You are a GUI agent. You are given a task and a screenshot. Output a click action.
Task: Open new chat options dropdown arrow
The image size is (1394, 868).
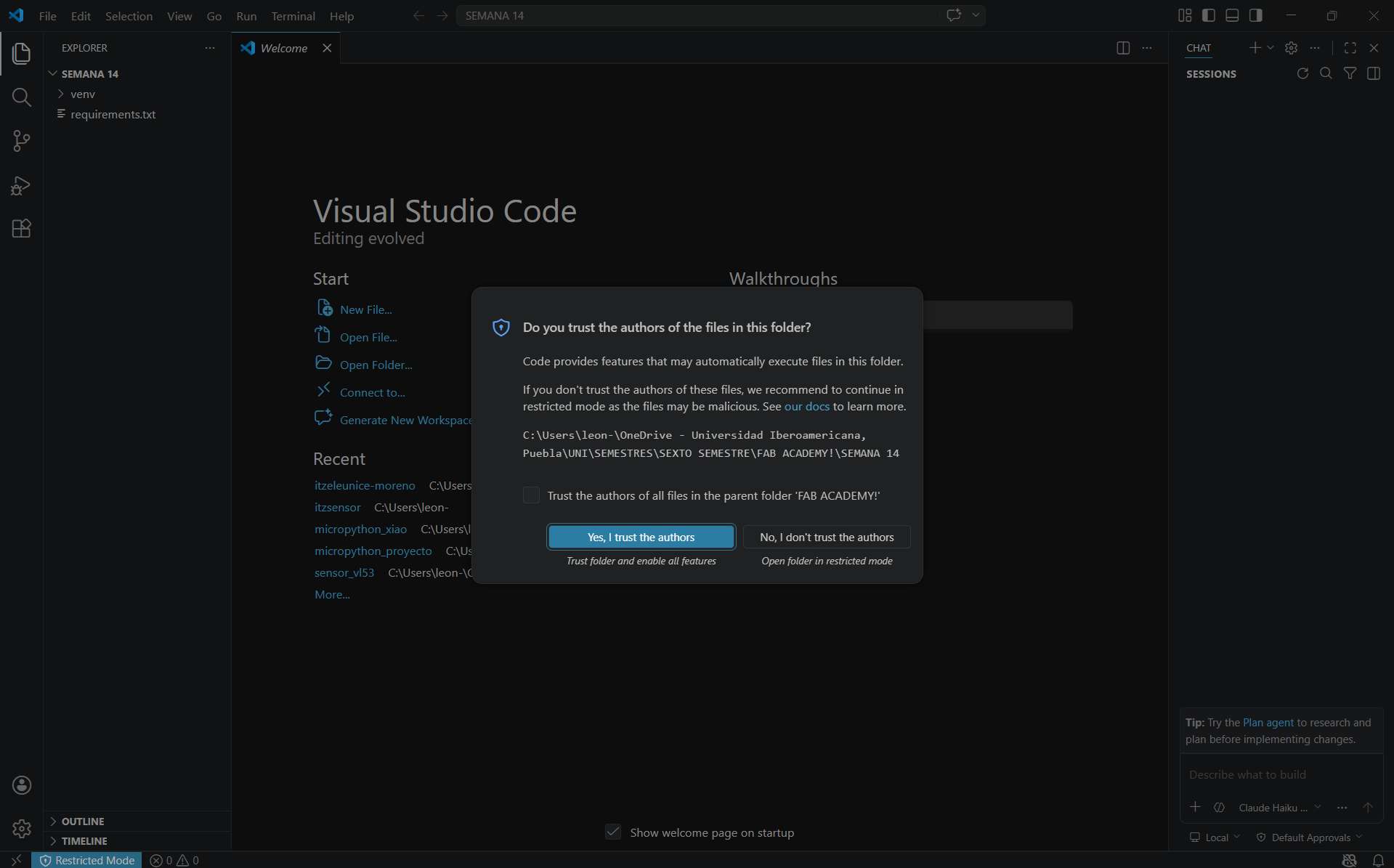[1270, 48]
